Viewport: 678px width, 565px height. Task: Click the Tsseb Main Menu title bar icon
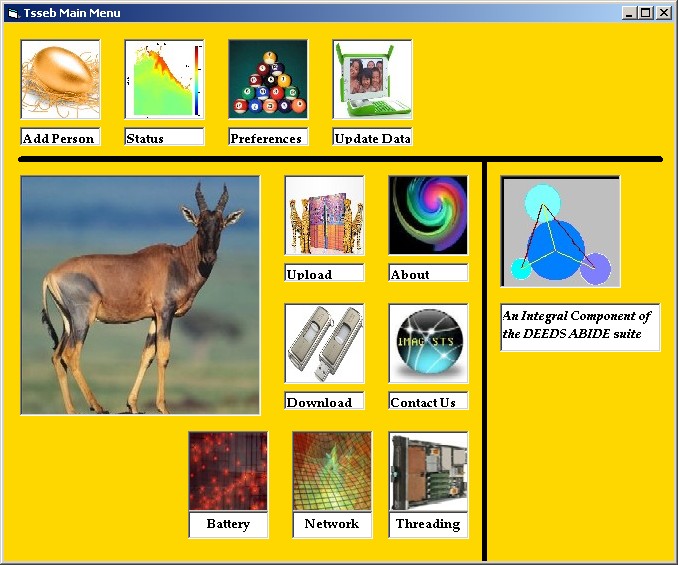pyautogui.click(x=13, y=13)
